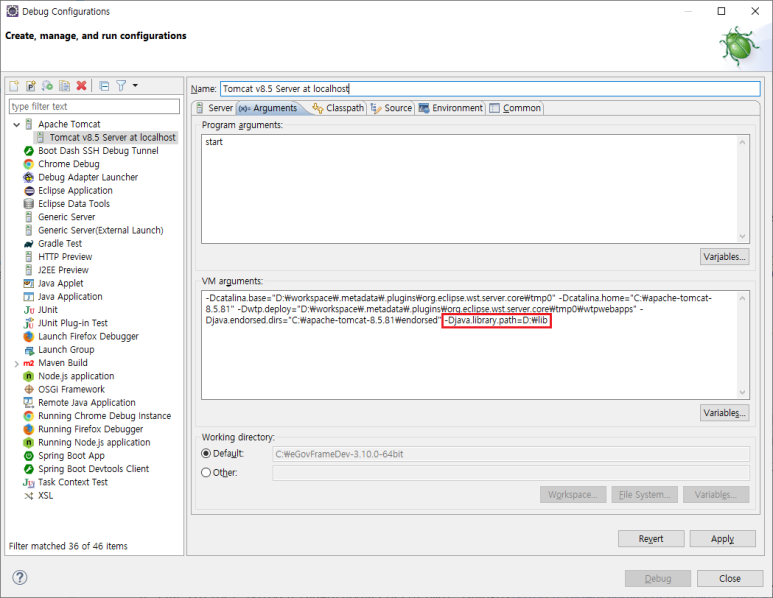Viewport: 773px width, 598px height.
Task: Select Generic Server(External Launch) entry
Action: tap(101, 231)
